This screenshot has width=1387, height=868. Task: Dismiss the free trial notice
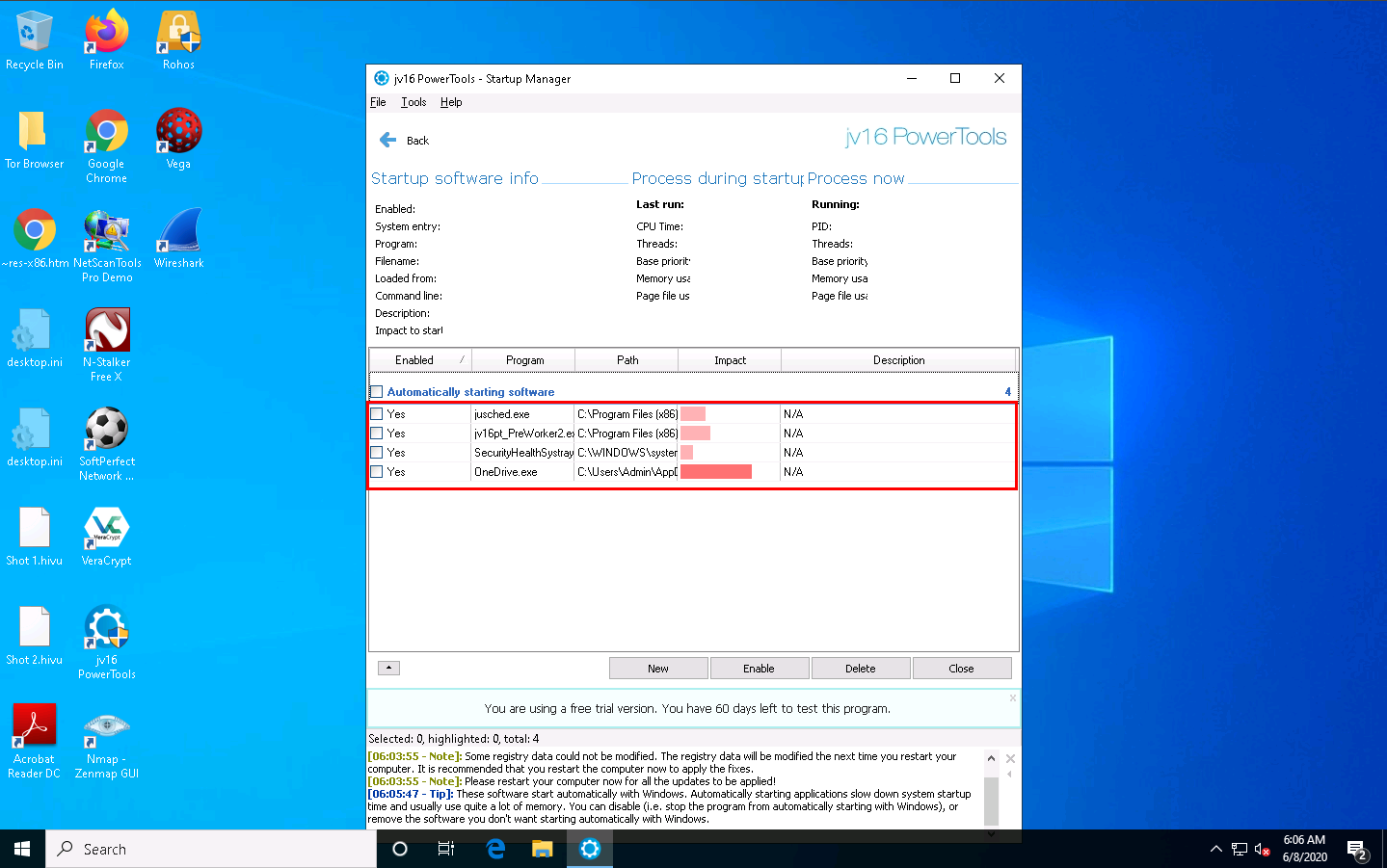[x=1013, y=697]
